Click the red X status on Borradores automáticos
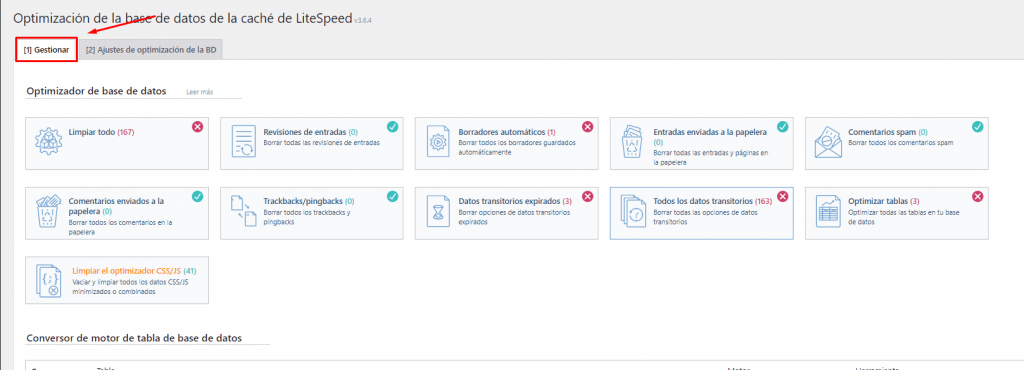The image size is (1024, 370). [x=587, y=127]
